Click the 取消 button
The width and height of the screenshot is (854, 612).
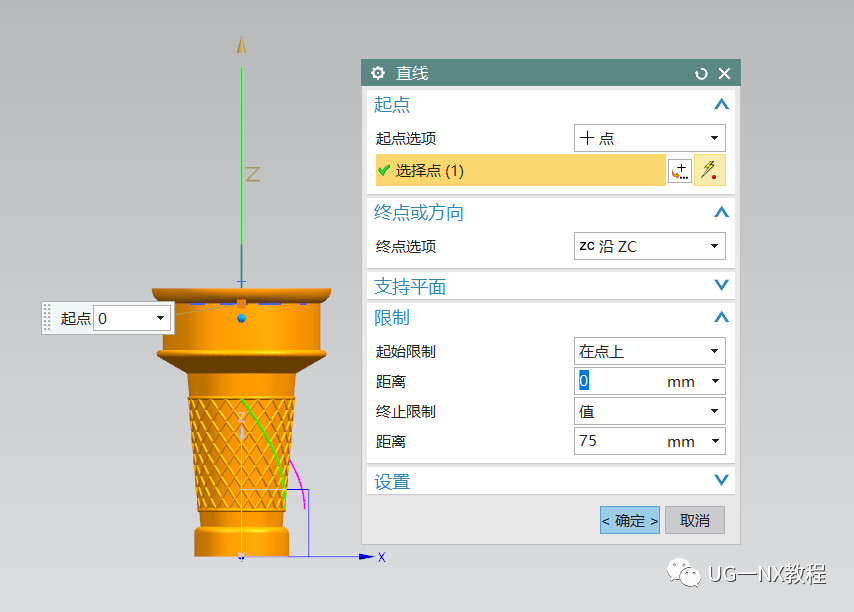click(x=694, y=521)
